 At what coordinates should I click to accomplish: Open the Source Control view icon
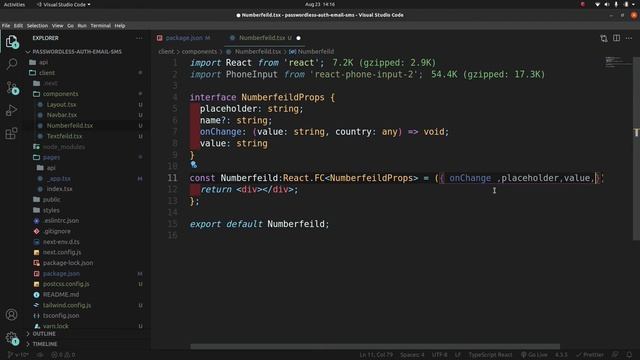pos(12,87)
